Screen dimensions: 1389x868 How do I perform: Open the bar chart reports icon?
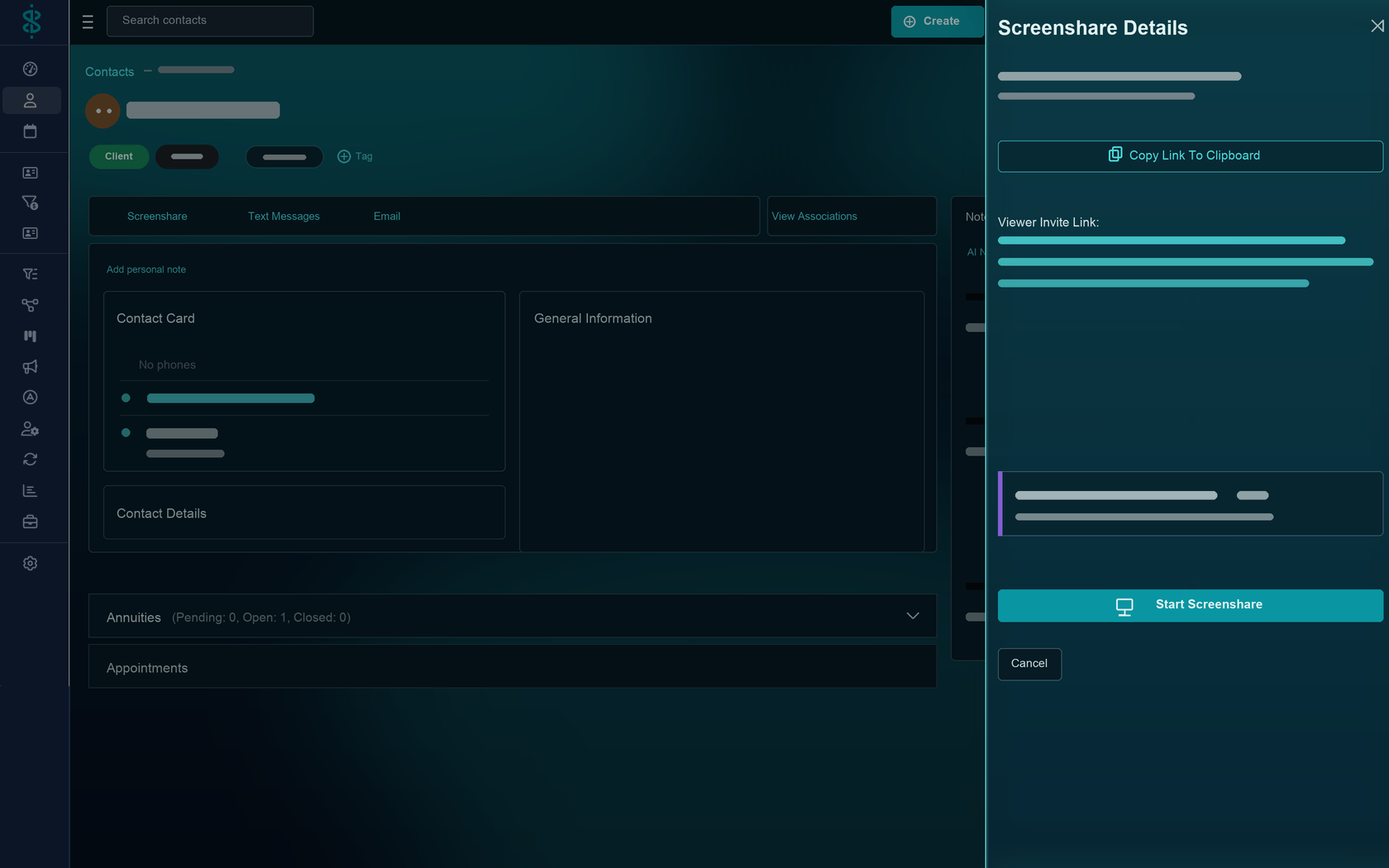tap(30, 491)
